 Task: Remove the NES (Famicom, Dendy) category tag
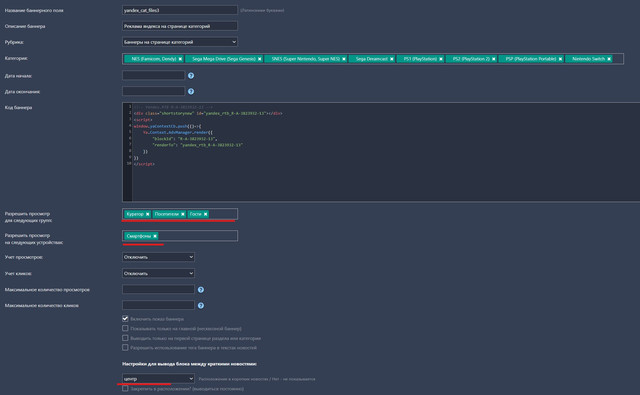180,59
